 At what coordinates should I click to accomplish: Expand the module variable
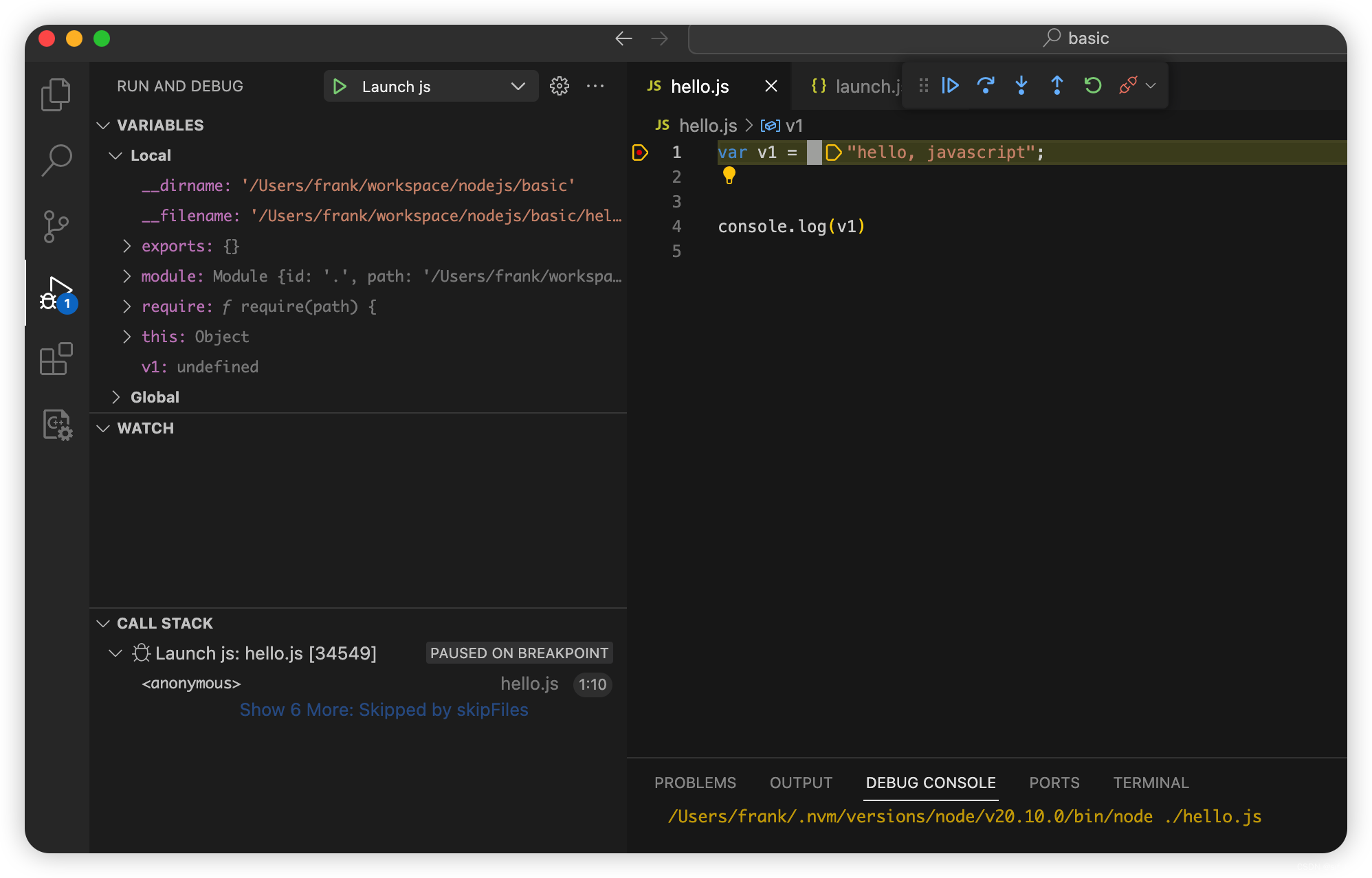(126, 276)
